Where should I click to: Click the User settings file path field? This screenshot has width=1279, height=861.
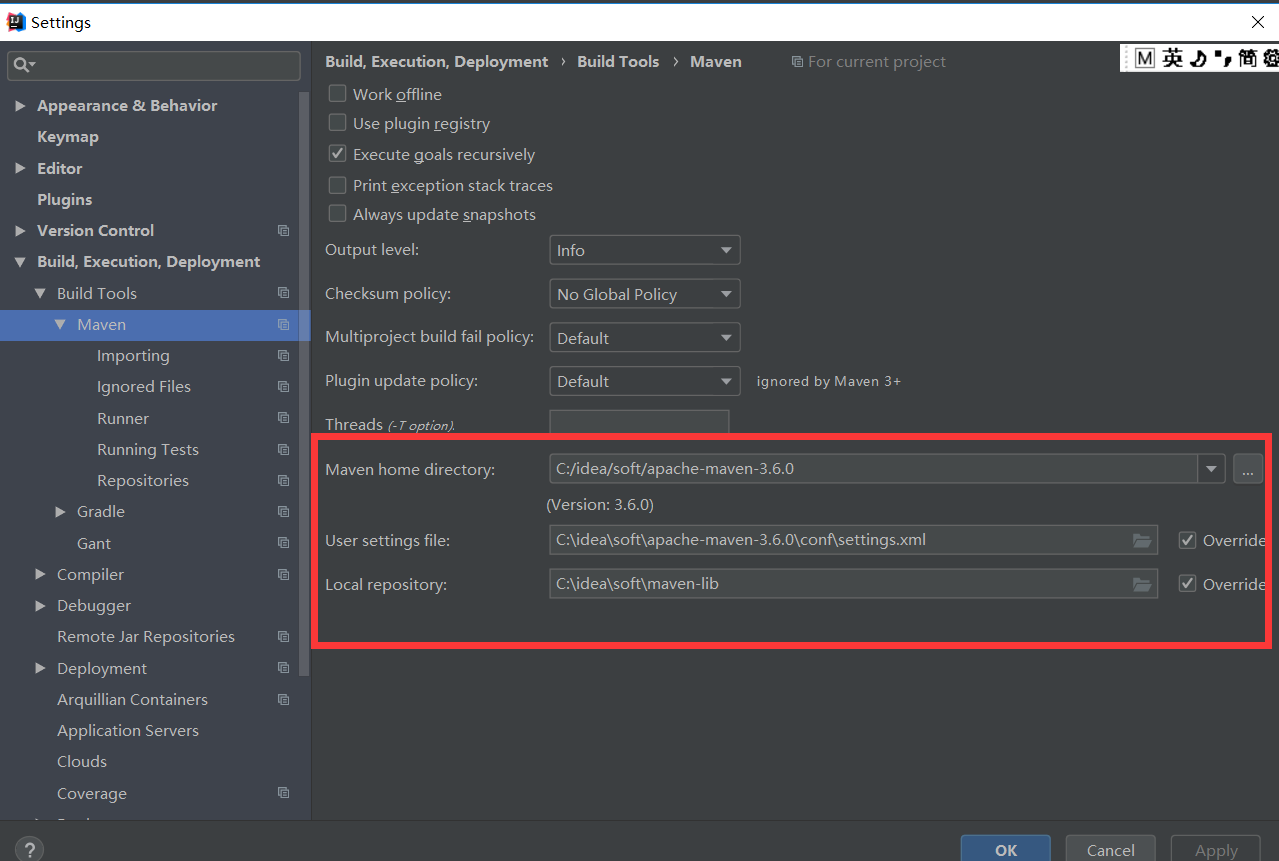tap(853, 541)
